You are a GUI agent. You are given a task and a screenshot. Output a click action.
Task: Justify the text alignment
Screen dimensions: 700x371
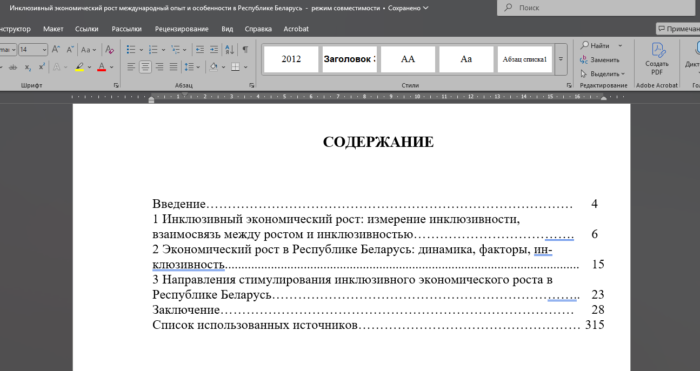173,67
